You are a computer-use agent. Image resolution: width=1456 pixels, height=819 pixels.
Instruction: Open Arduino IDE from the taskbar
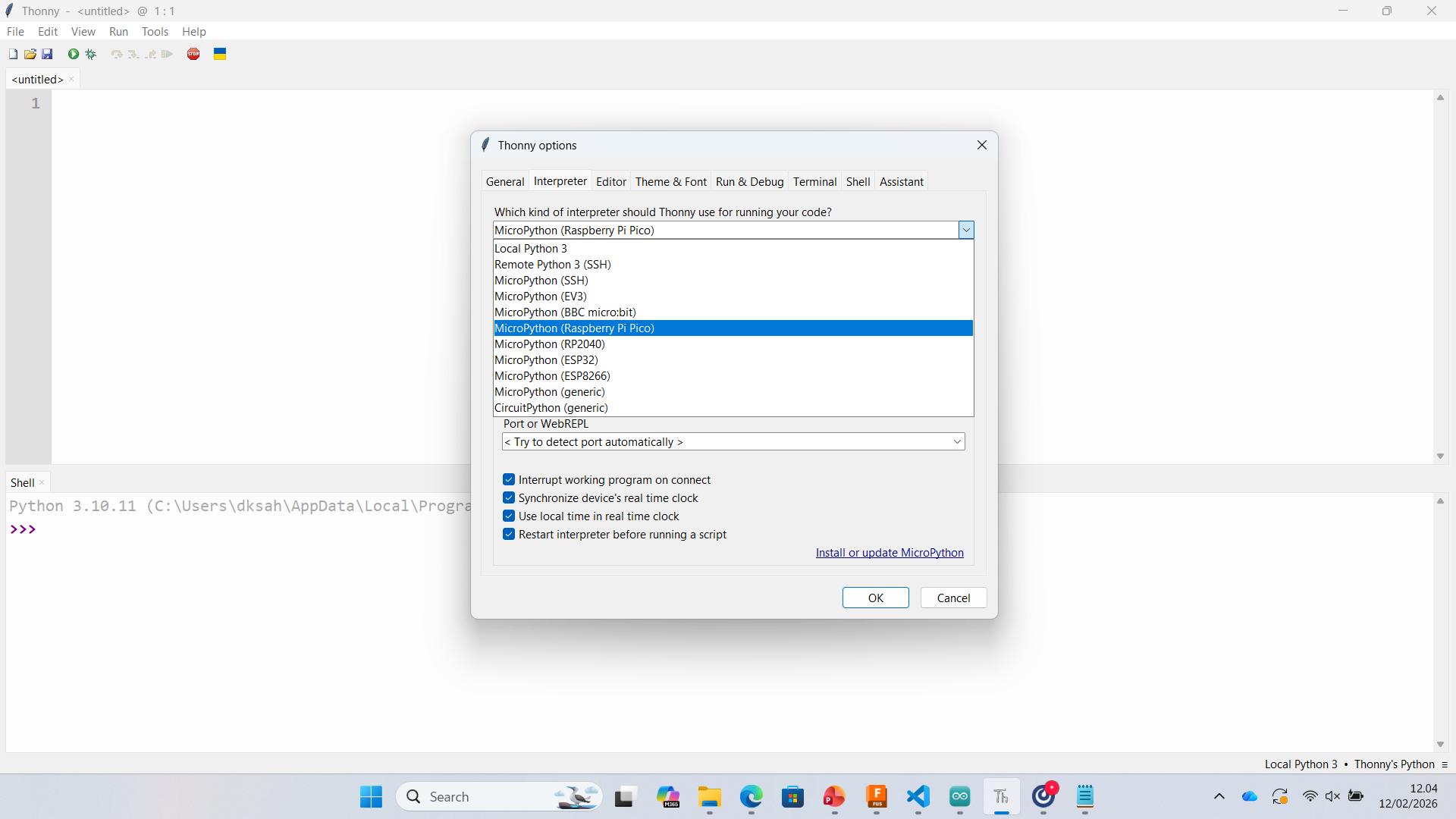coord(960,796)
